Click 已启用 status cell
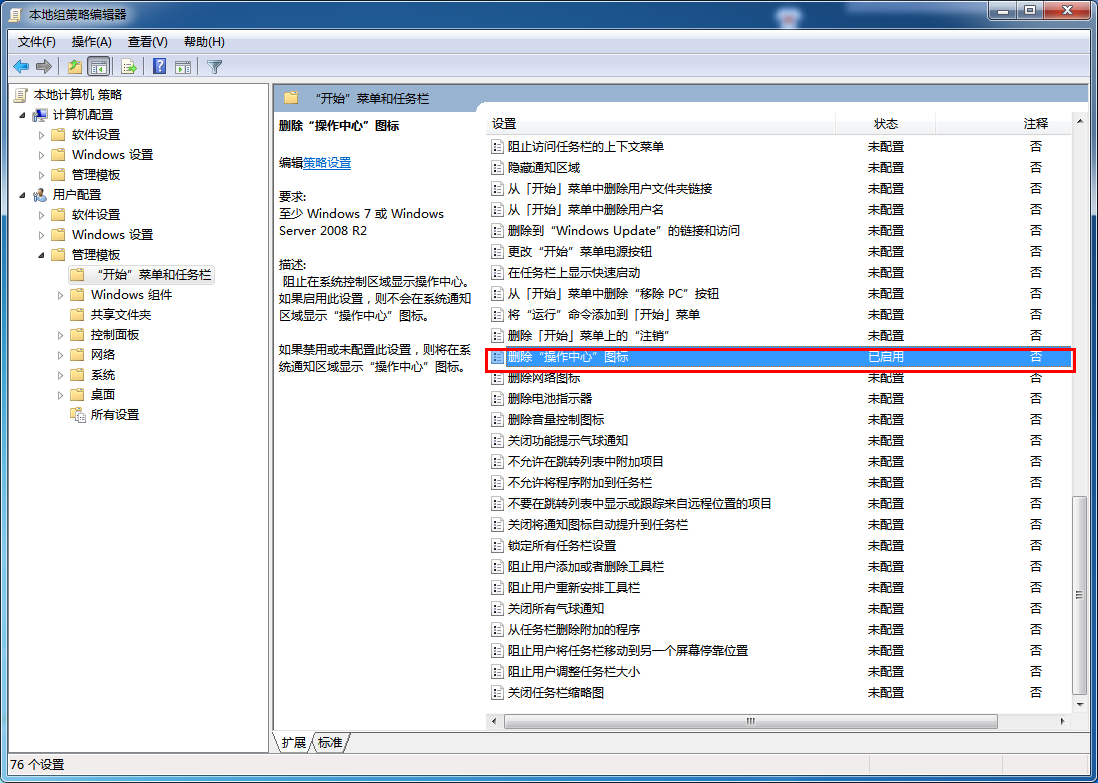 pos(886,357)
